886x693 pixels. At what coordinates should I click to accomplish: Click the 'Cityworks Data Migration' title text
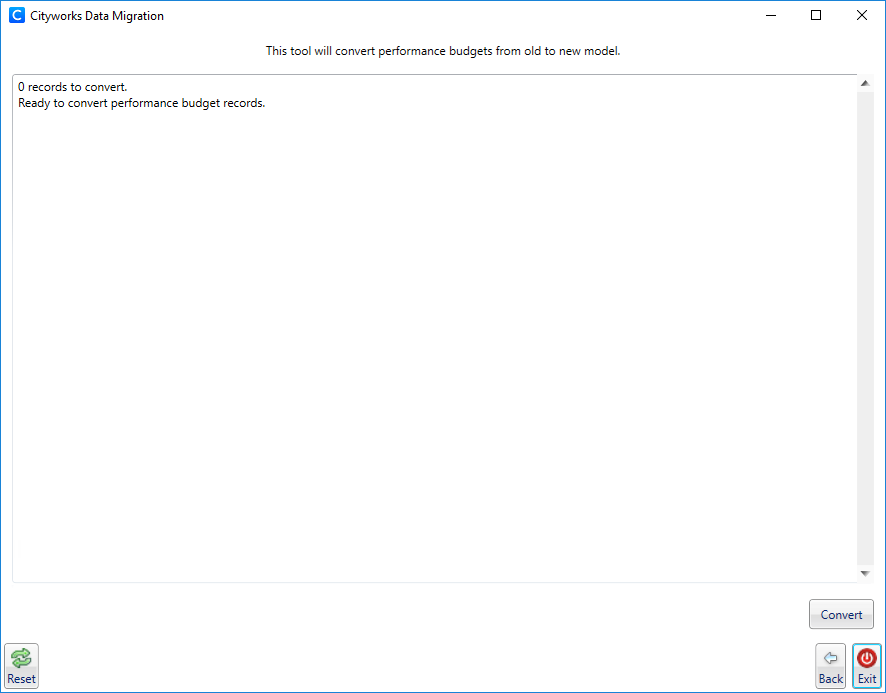97,16
